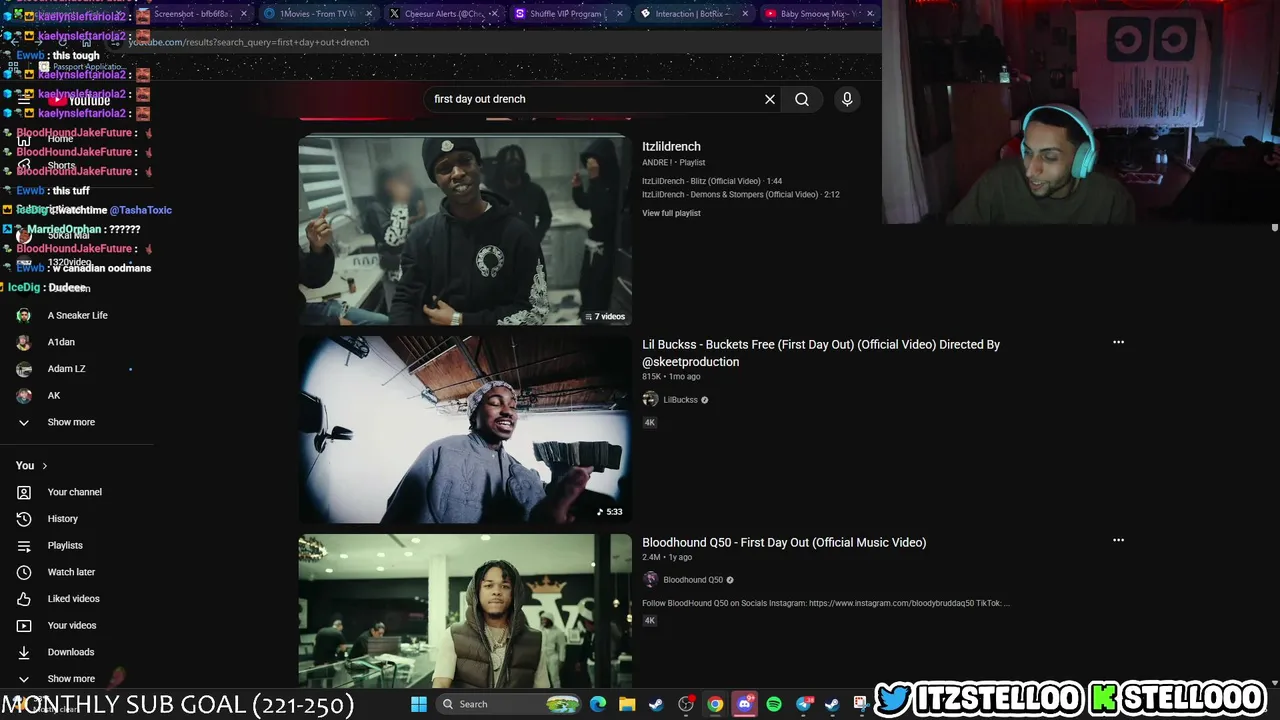Open File Explorer from the taskbar

(x=627, y=704)
